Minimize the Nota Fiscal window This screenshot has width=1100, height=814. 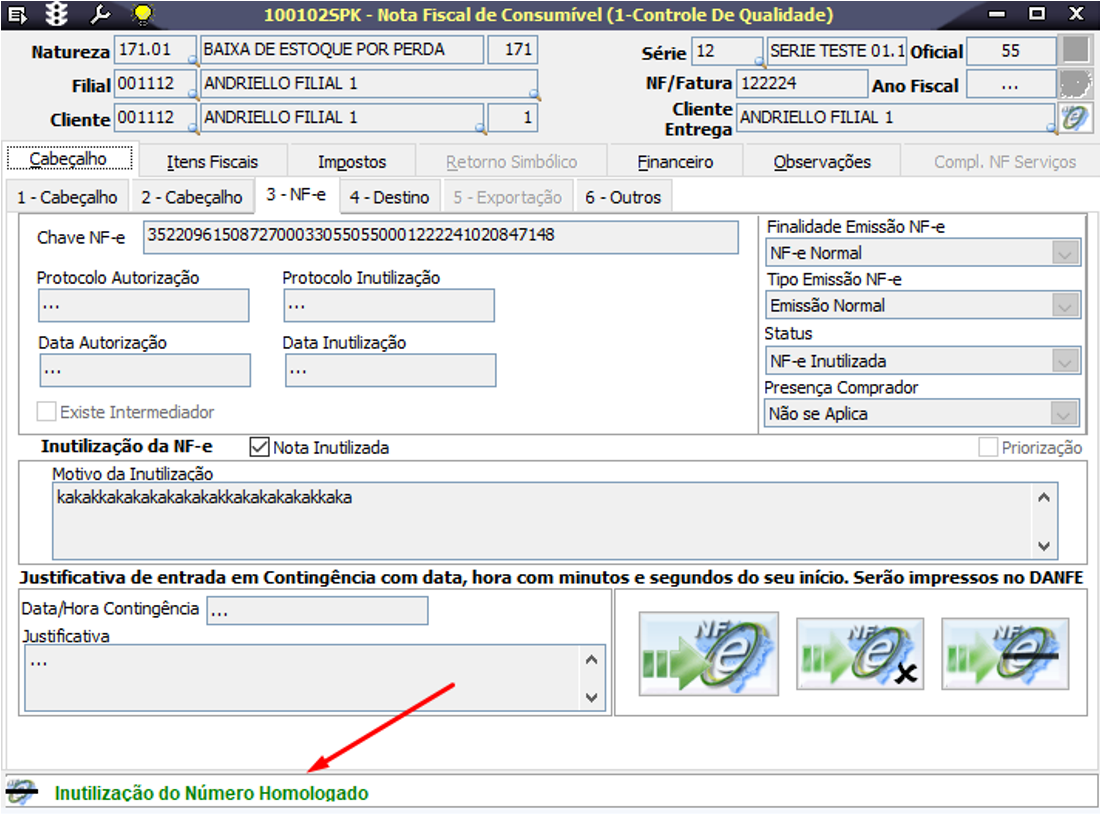997,13
